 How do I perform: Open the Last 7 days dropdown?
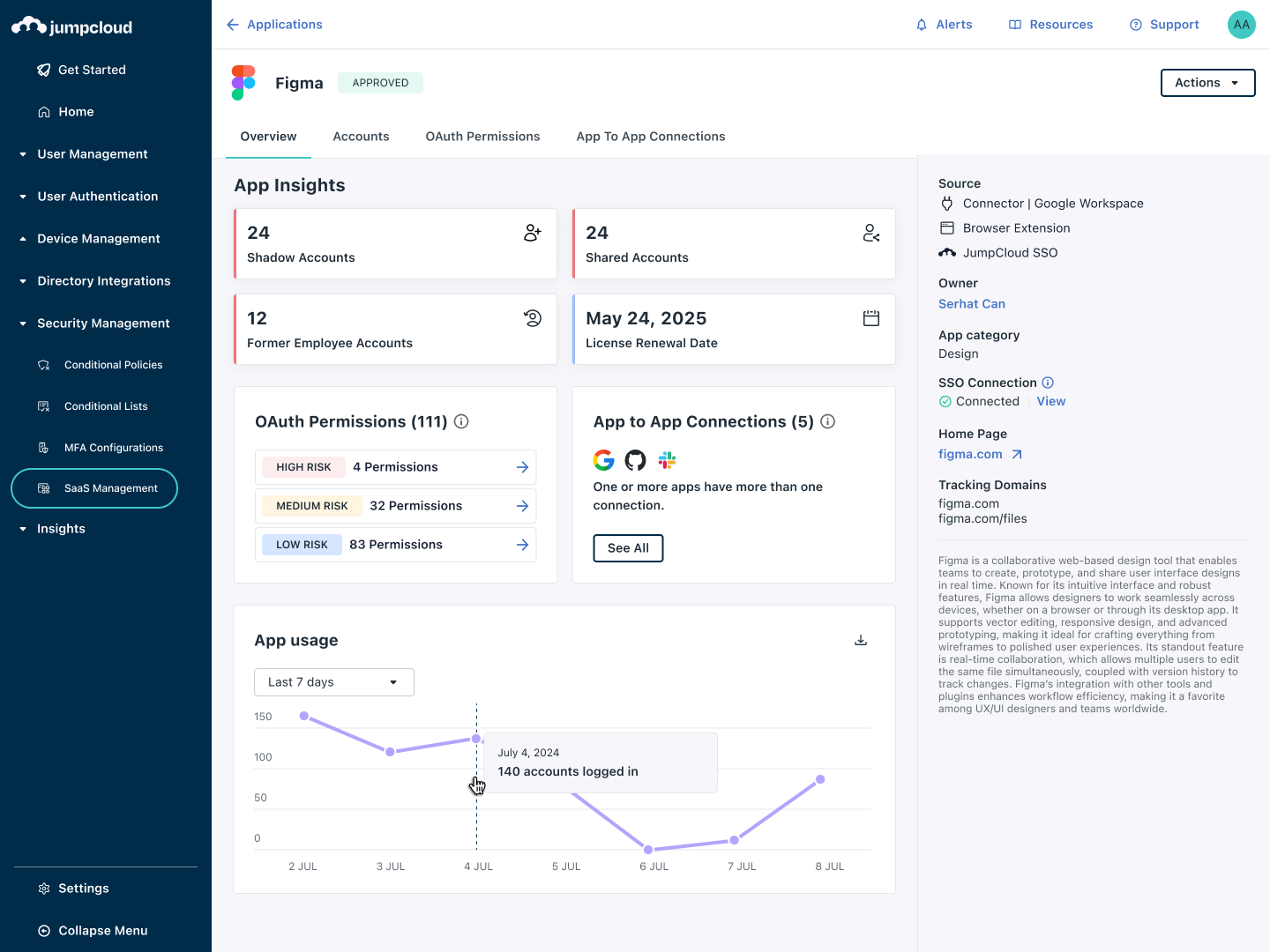pos(334,682)
